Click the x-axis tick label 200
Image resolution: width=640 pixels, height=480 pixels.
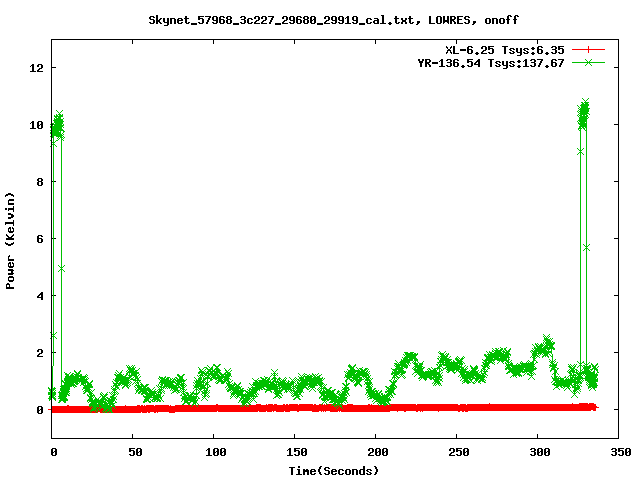tap(378, 452)
